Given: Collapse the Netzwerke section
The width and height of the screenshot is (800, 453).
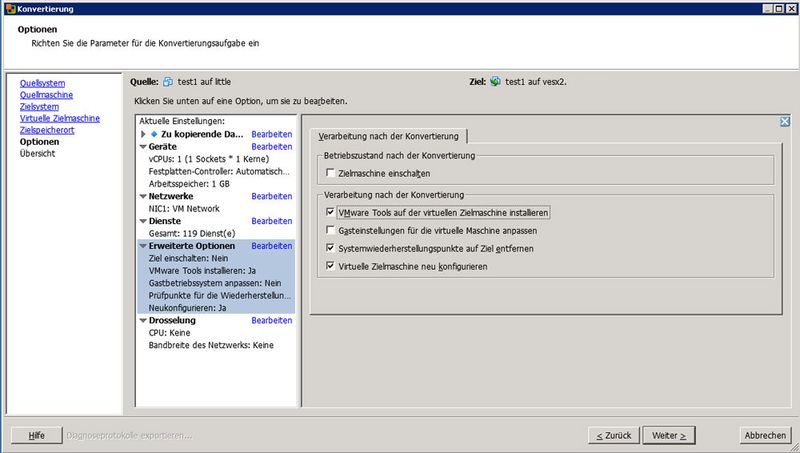Looking at the screenshot, I should click(143, 196).
